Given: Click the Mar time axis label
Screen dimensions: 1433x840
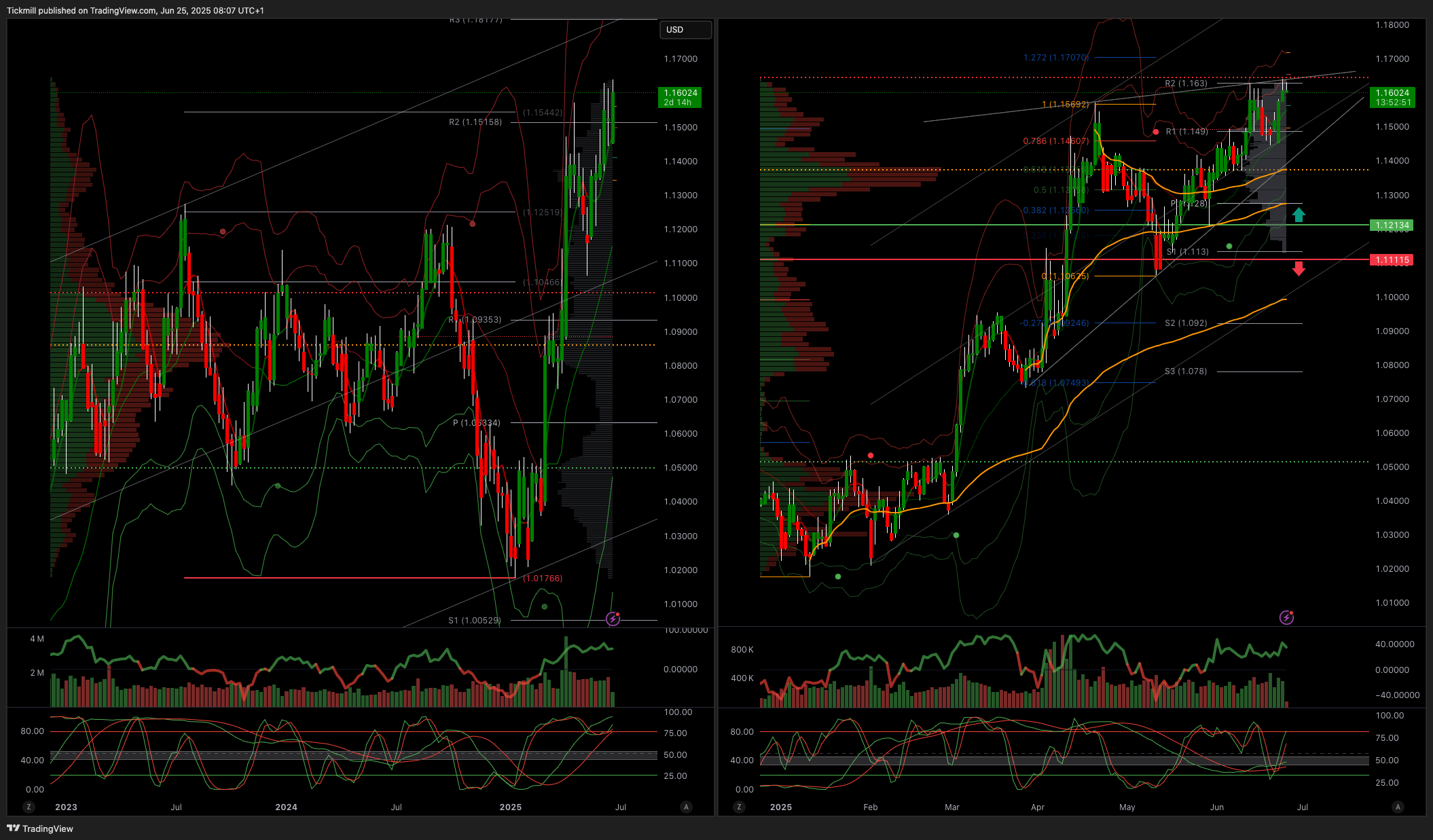Looking at the screenshot, I should [x=952, y=807].
